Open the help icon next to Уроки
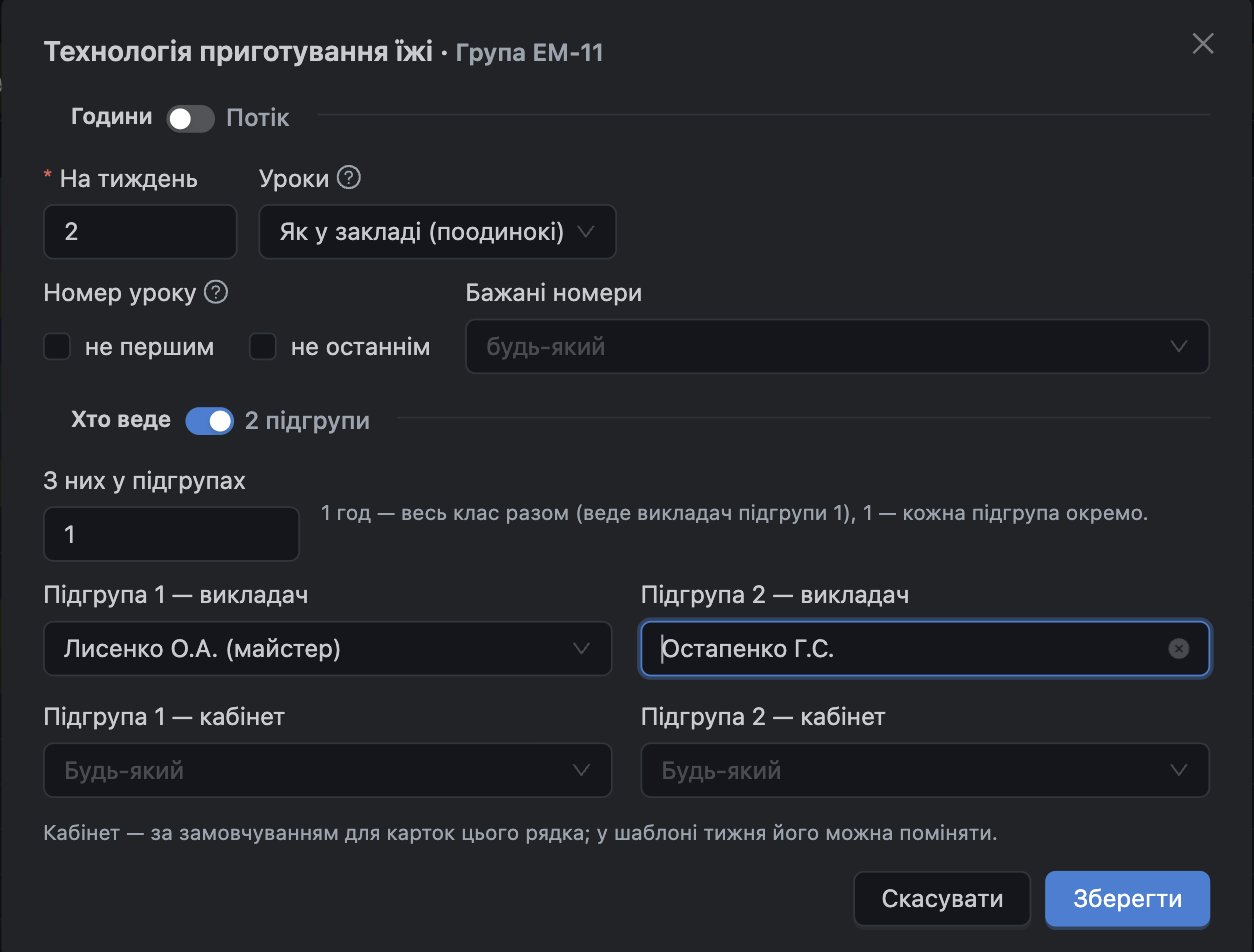This screenshot has width=1254, height=952. [348, 178]
